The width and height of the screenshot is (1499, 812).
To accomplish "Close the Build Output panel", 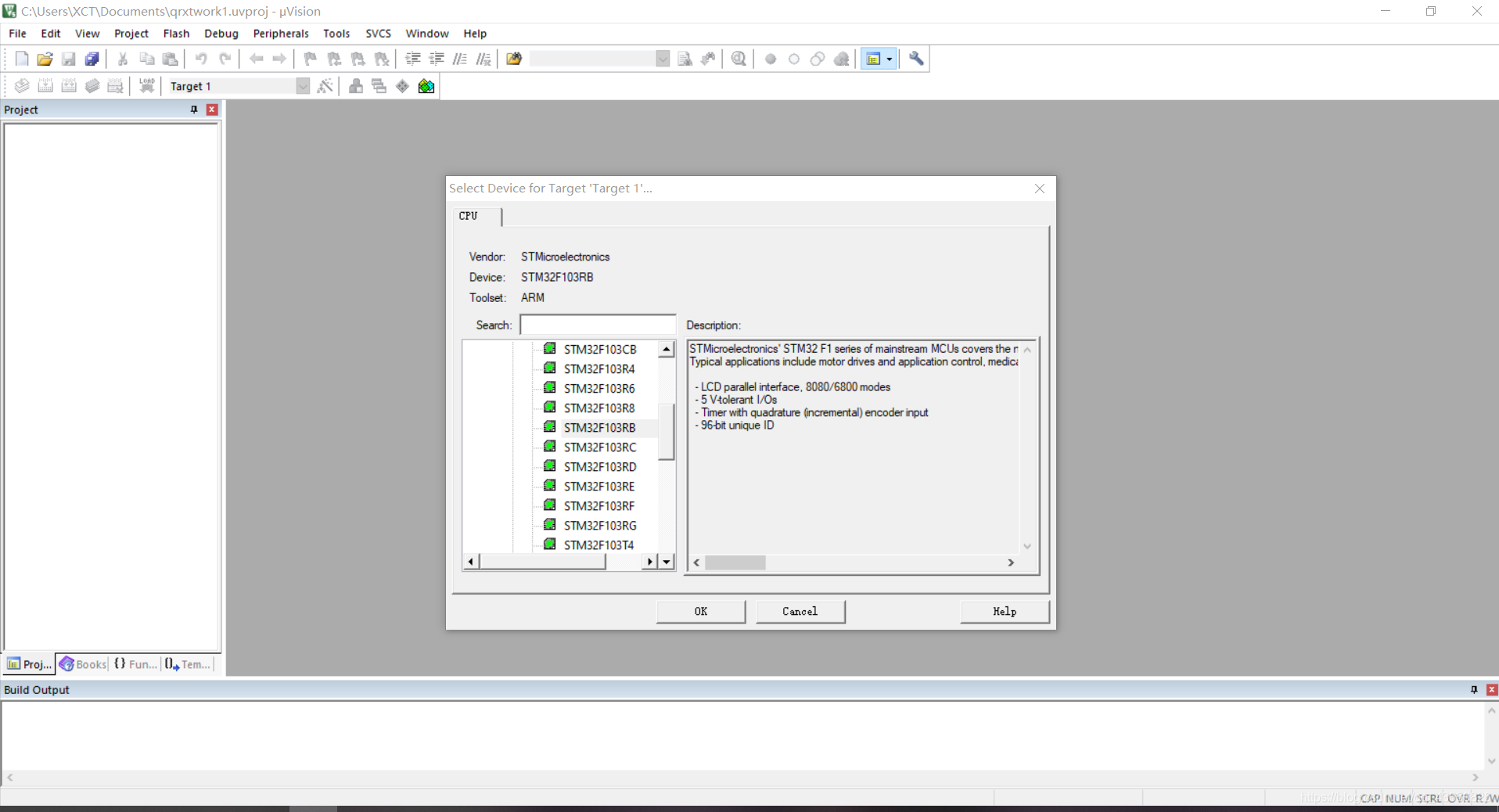I will [1492, 690].
